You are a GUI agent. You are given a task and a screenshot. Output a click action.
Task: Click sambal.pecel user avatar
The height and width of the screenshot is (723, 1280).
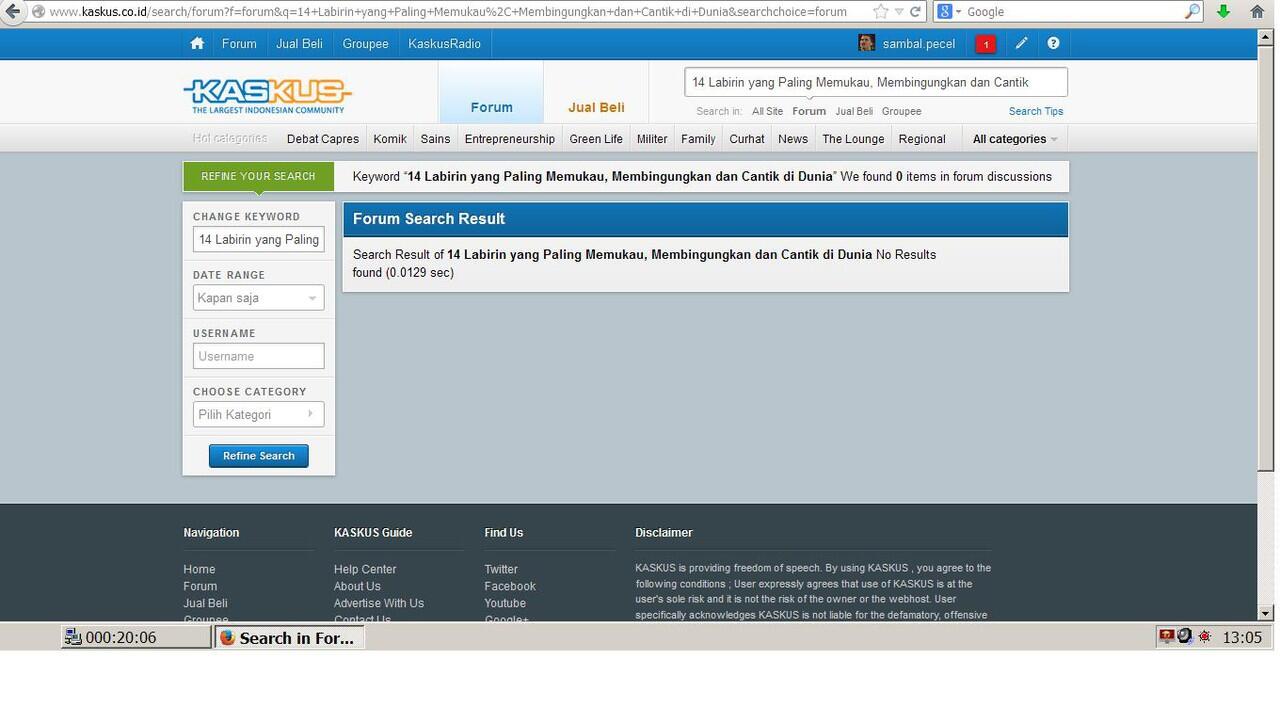click(x=866, y=43)
